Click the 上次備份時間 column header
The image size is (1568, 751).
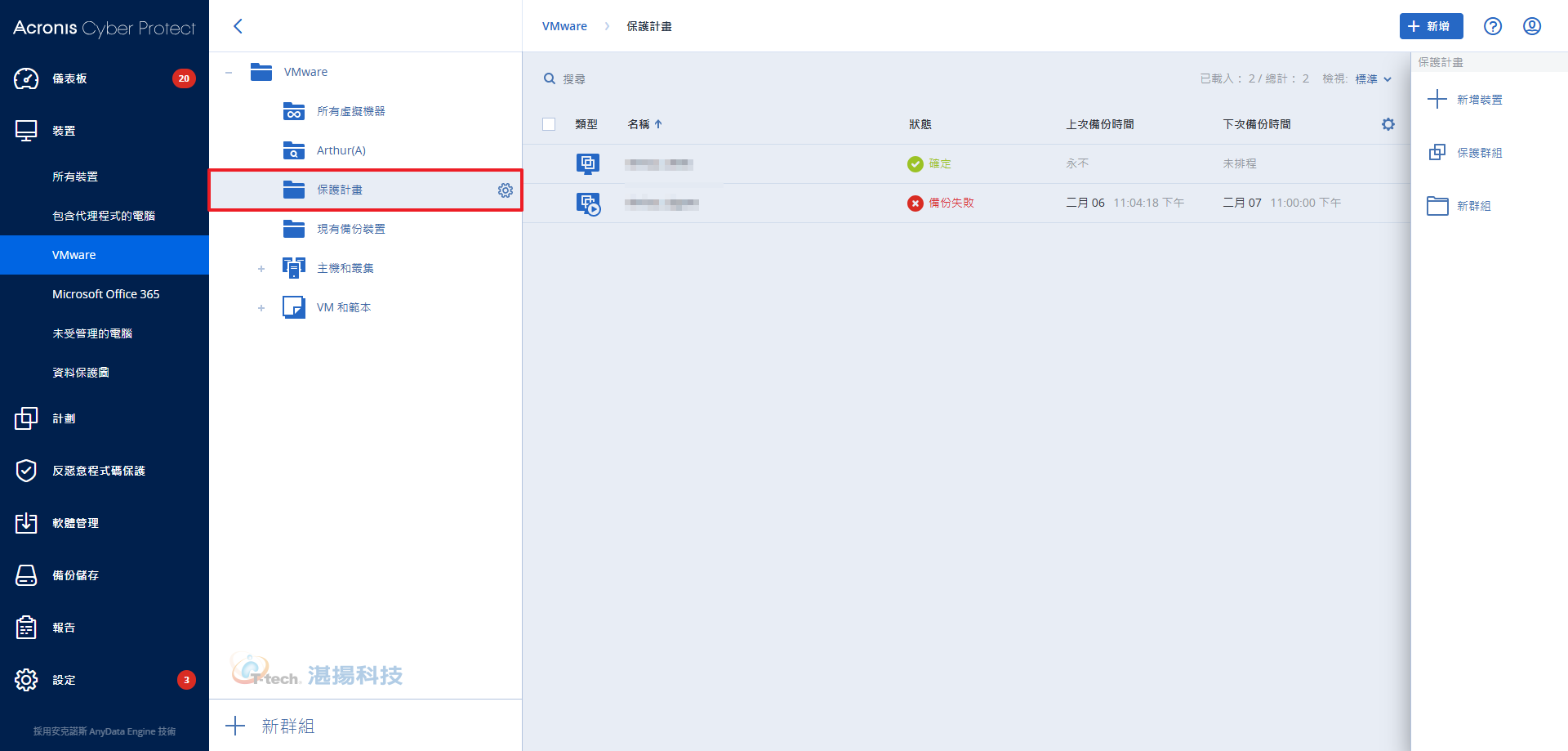(x=1099, y=124)
